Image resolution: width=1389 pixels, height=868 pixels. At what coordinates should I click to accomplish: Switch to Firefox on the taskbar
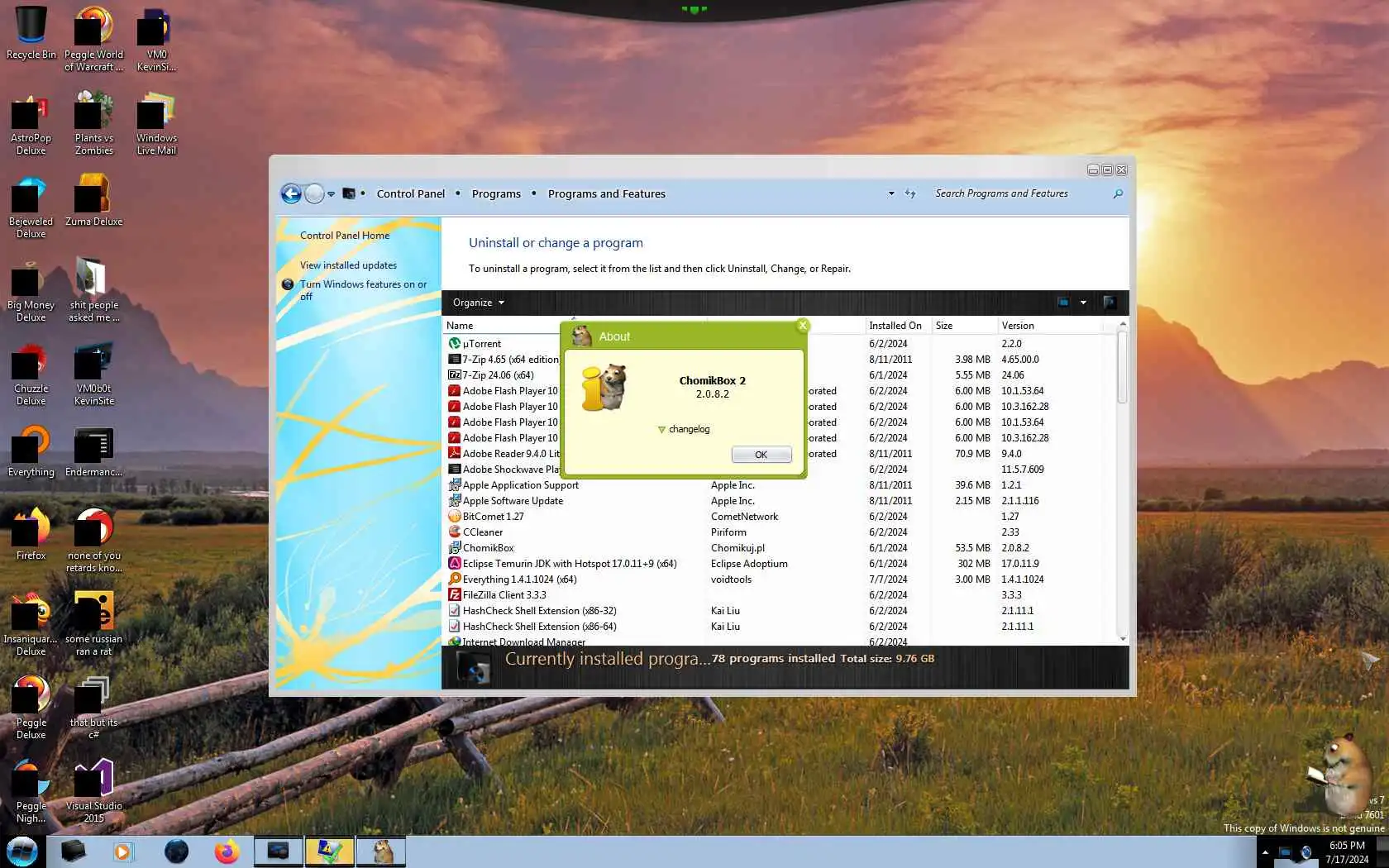coord(226,851)
